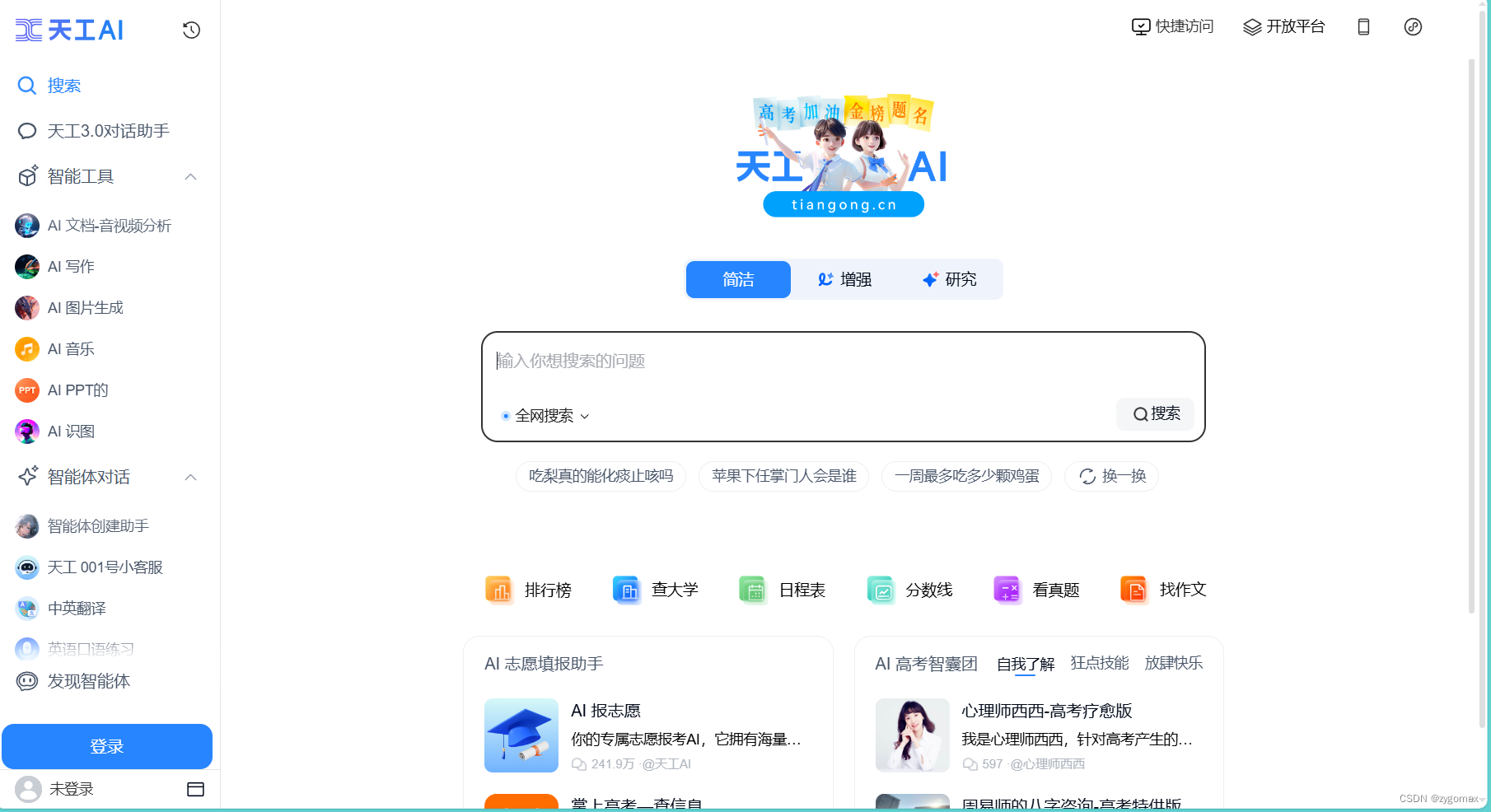Viewport: 1491px width, 812px height.
Task: Choose suggestion 苹果下任掌门人会是谁
Action: 784,477
